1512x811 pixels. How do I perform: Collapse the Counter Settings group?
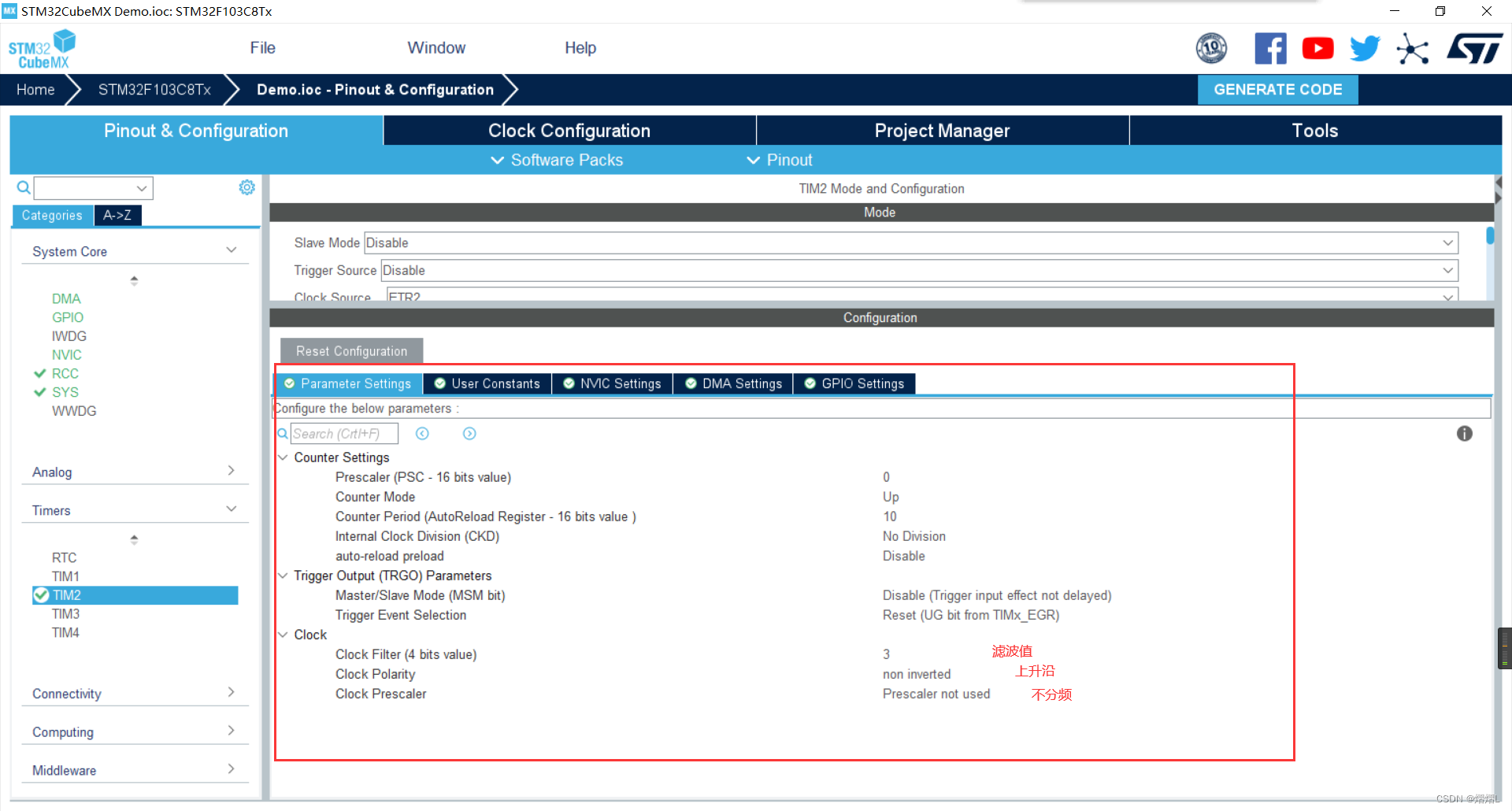(283, 457)
